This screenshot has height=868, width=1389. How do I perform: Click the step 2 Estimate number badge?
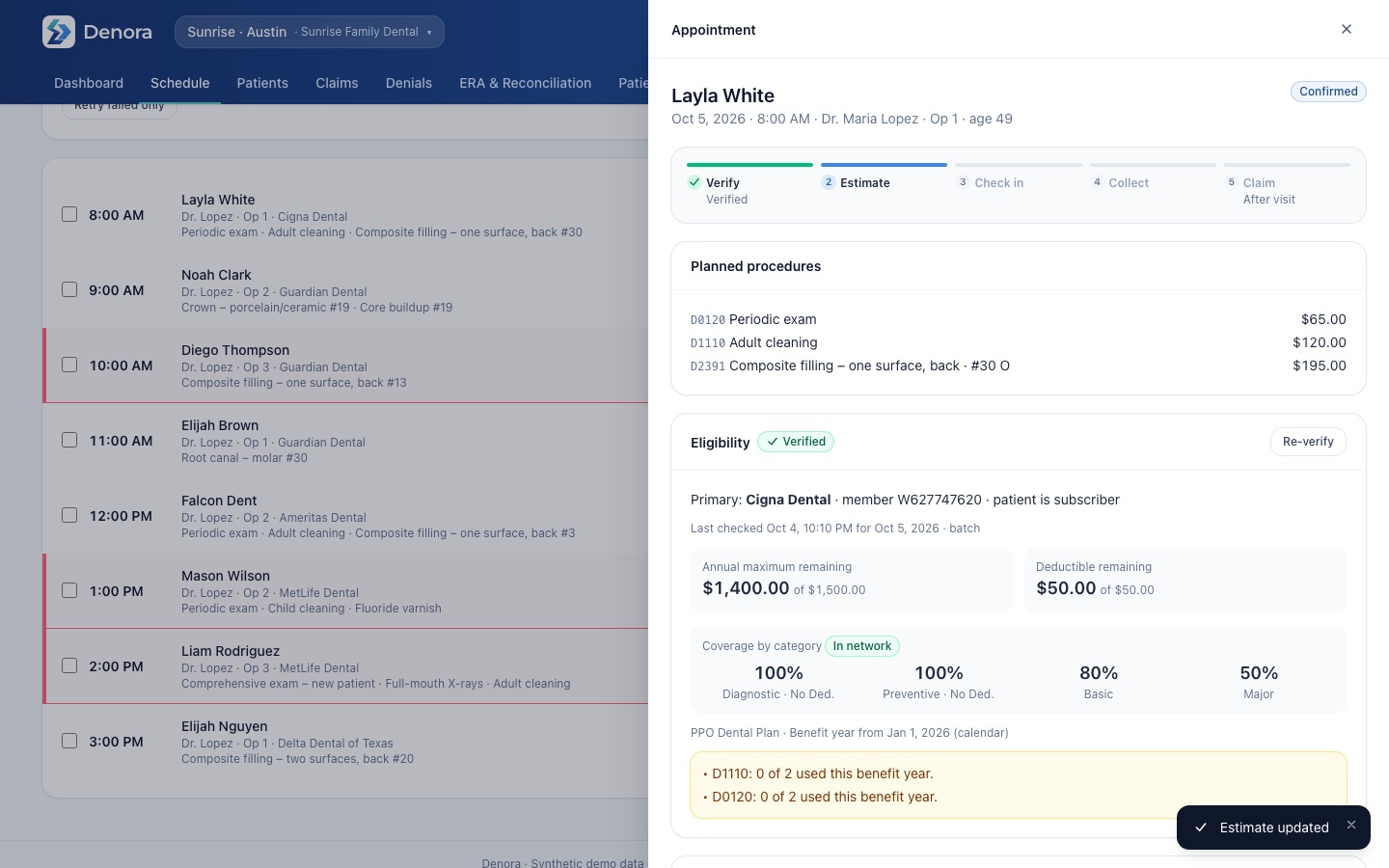click(x=829, y=182)
